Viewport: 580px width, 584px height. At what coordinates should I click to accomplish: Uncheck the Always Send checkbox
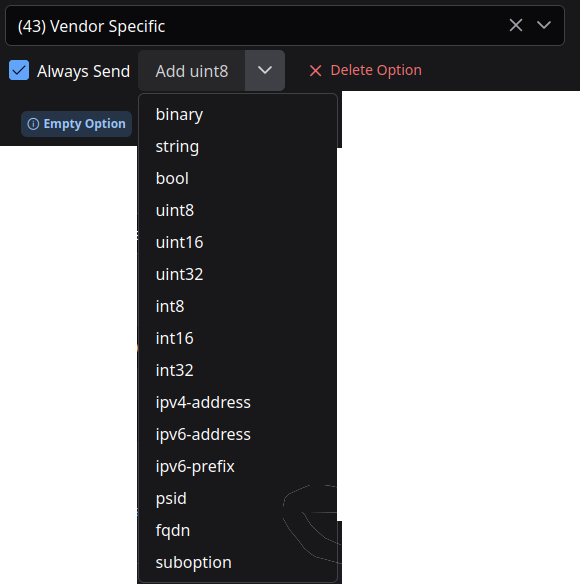point(19,70)
